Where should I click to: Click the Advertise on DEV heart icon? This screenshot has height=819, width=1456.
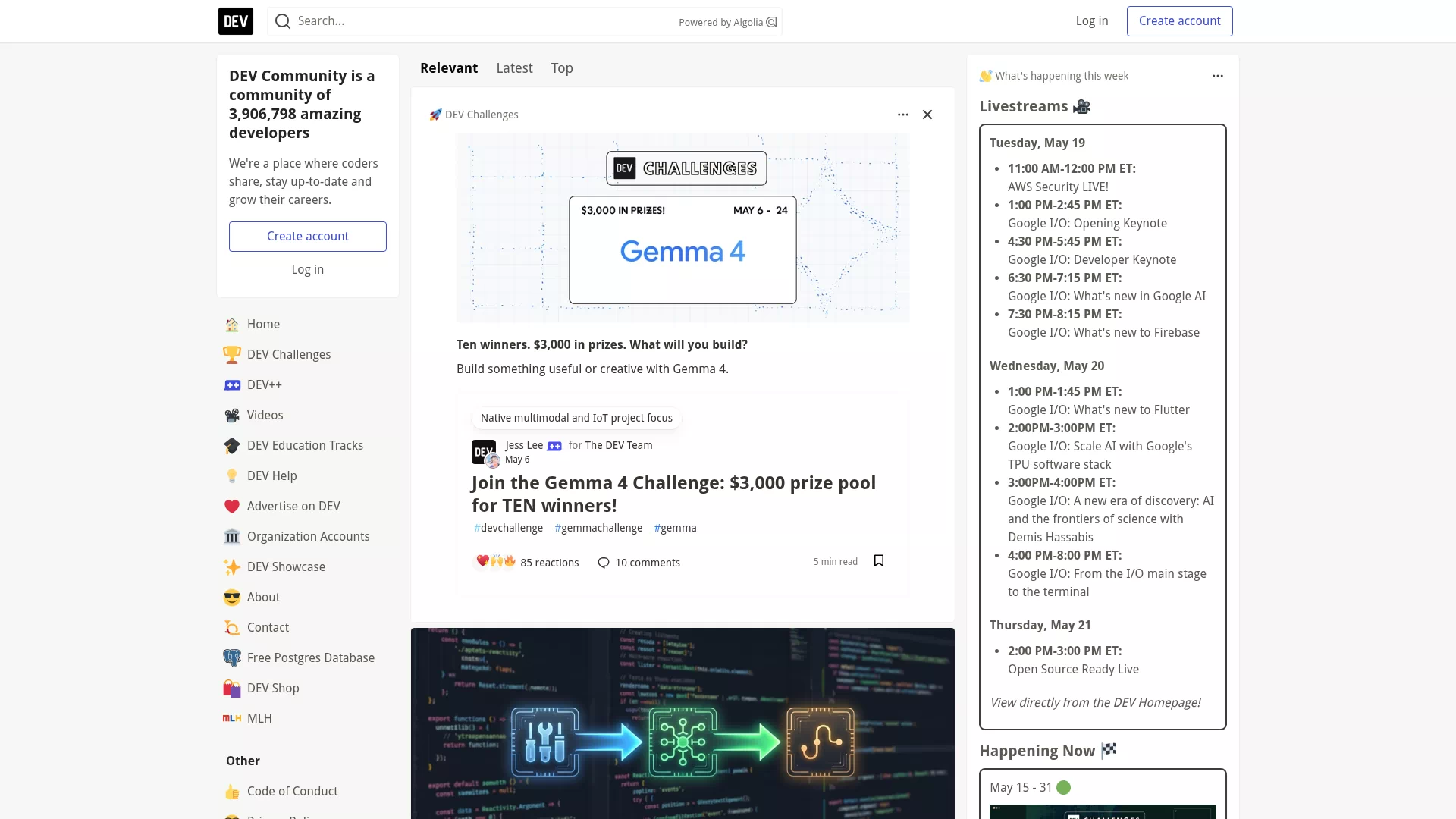[x=232, y=506]
